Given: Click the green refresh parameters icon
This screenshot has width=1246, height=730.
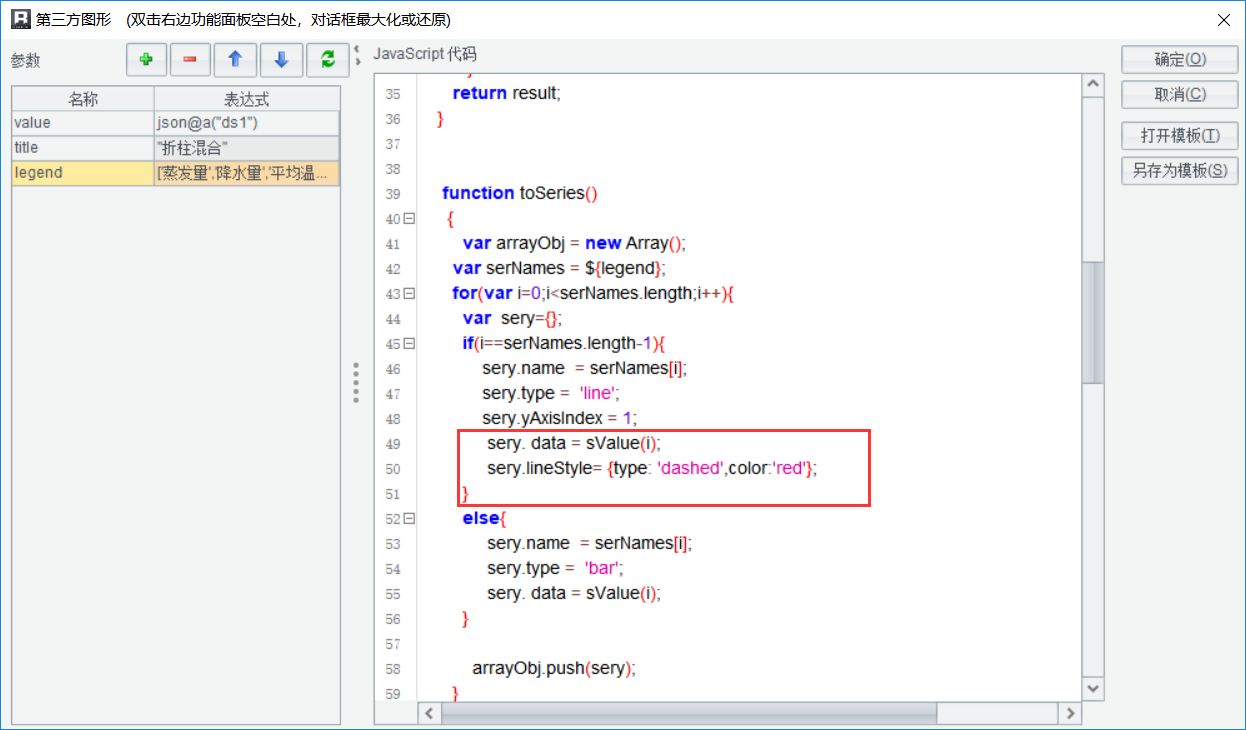Looking at the screenshot, I should [x=327, y=60].
